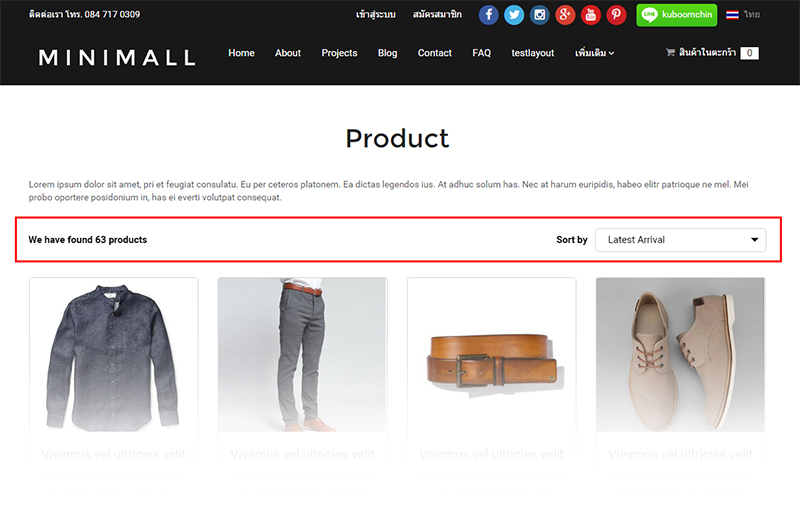The image size is (800, 519).
Task: Click the MINIMALL logo
Action: click(x=117, y=58)
